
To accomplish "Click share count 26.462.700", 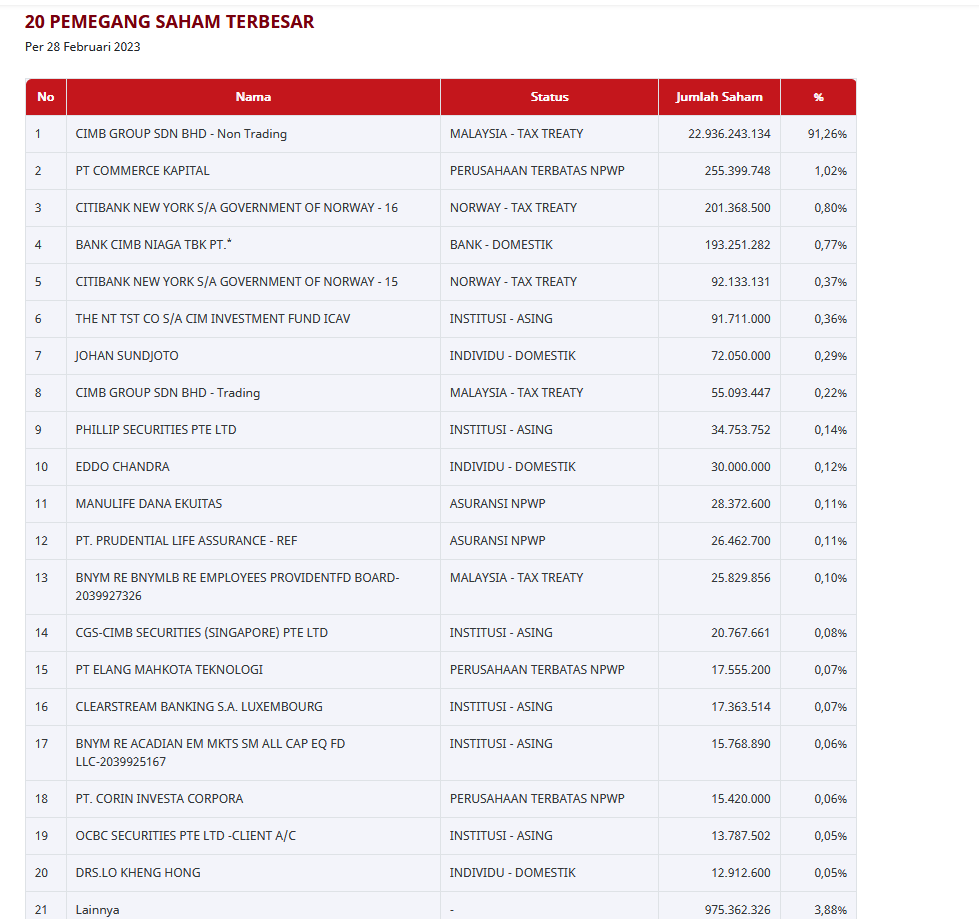I will click(x=740, y=540).
